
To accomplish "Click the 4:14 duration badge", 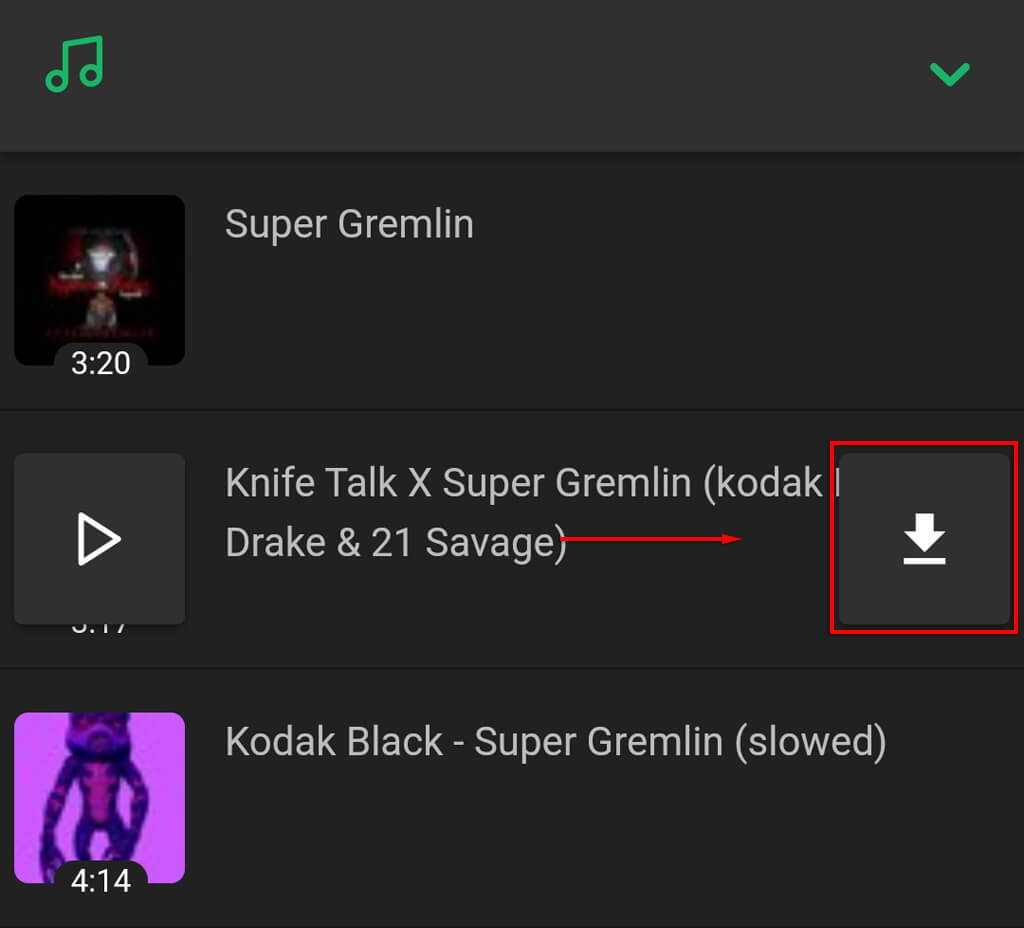I will tap(100, 881).
